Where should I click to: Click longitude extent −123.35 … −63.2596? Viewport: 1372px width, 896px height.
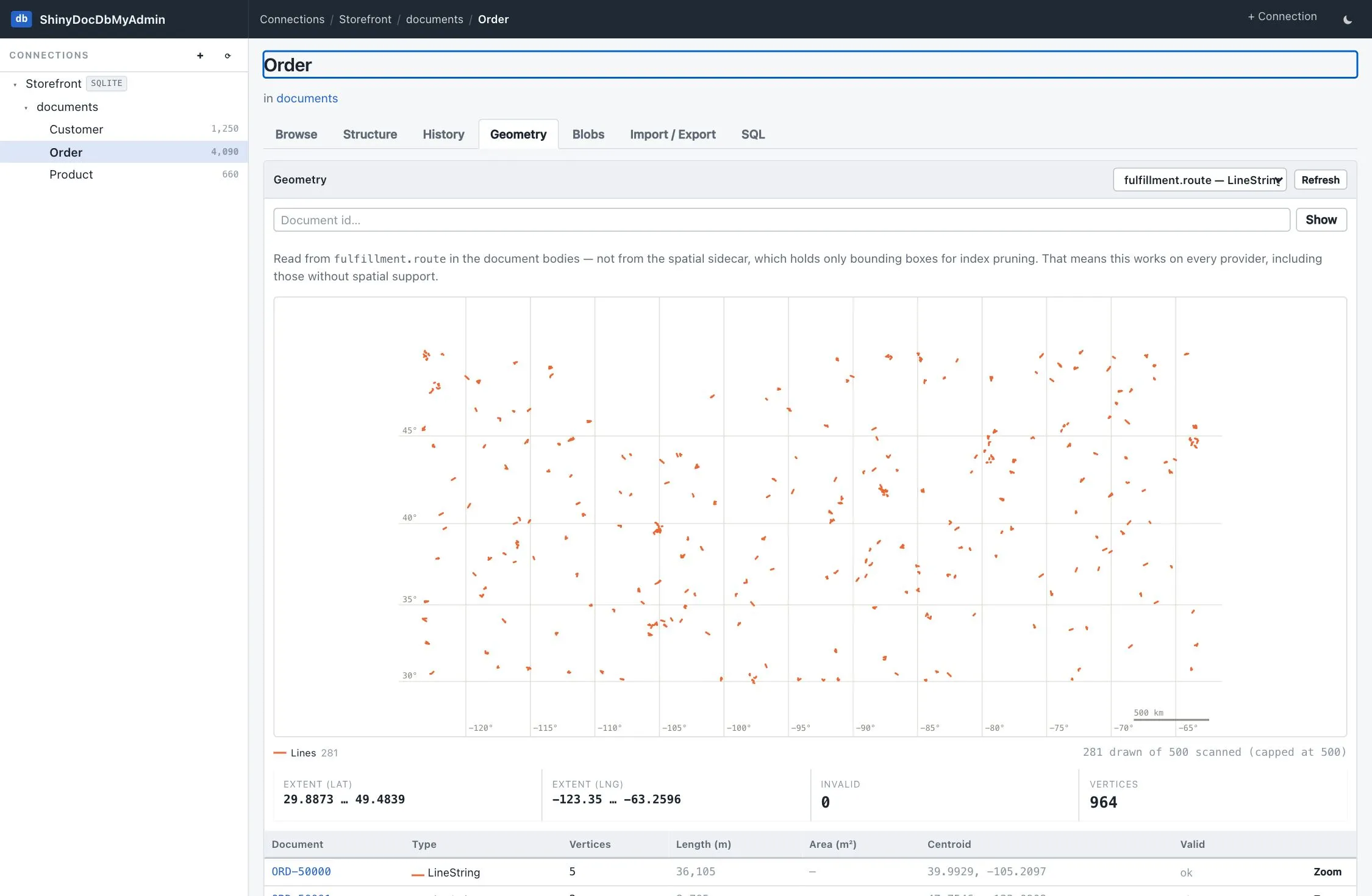[616, 799]
